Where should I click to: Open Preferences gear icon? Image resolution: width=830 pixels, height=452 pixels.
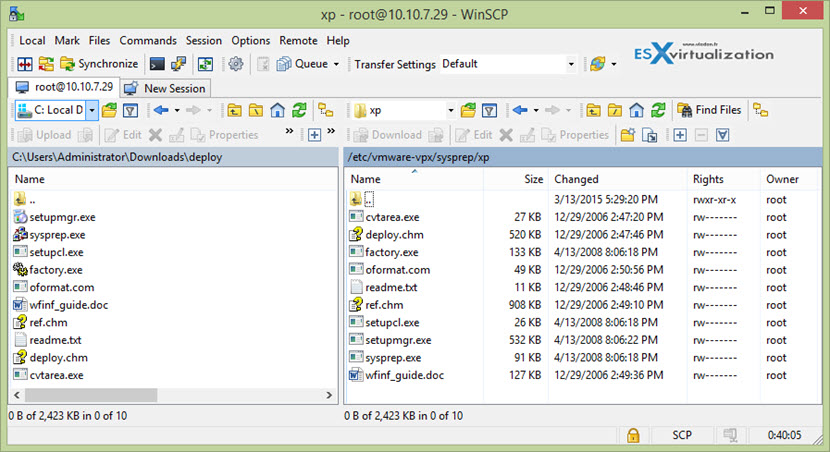pos(236,64)
